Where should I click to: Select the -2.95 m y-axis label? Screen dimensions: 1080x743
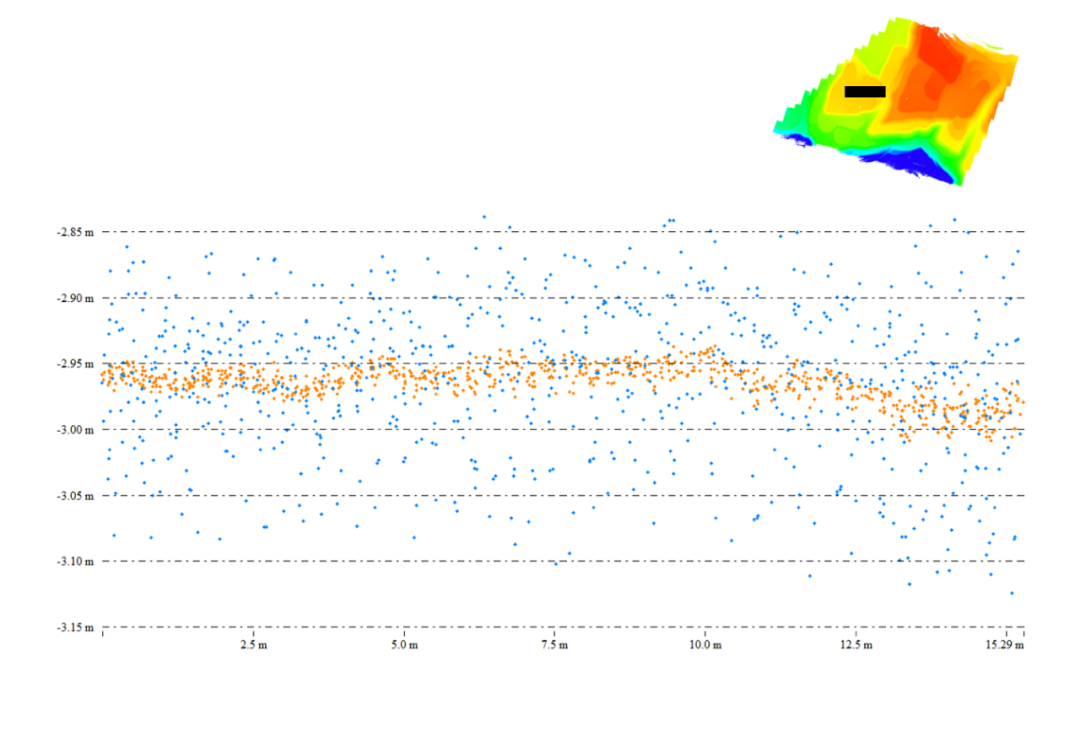[76, 364]
